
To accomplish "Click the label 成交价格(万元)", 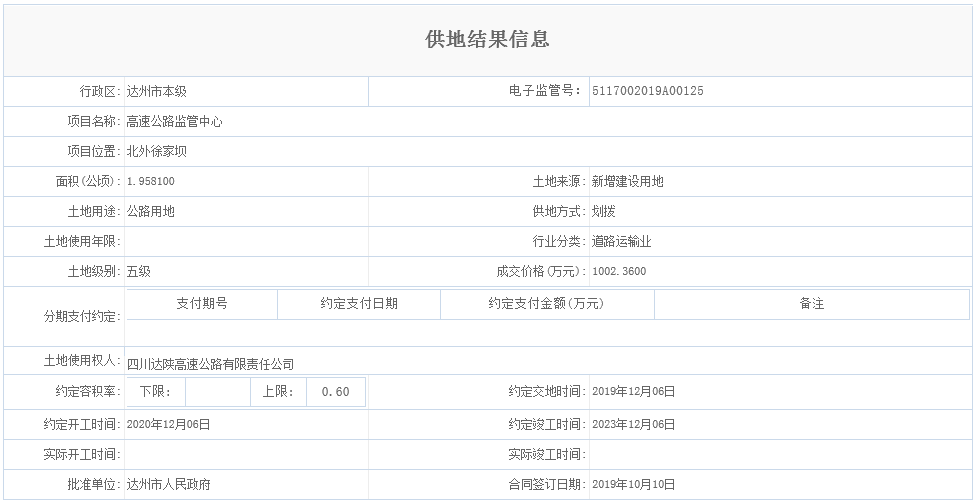I will 542,271.
